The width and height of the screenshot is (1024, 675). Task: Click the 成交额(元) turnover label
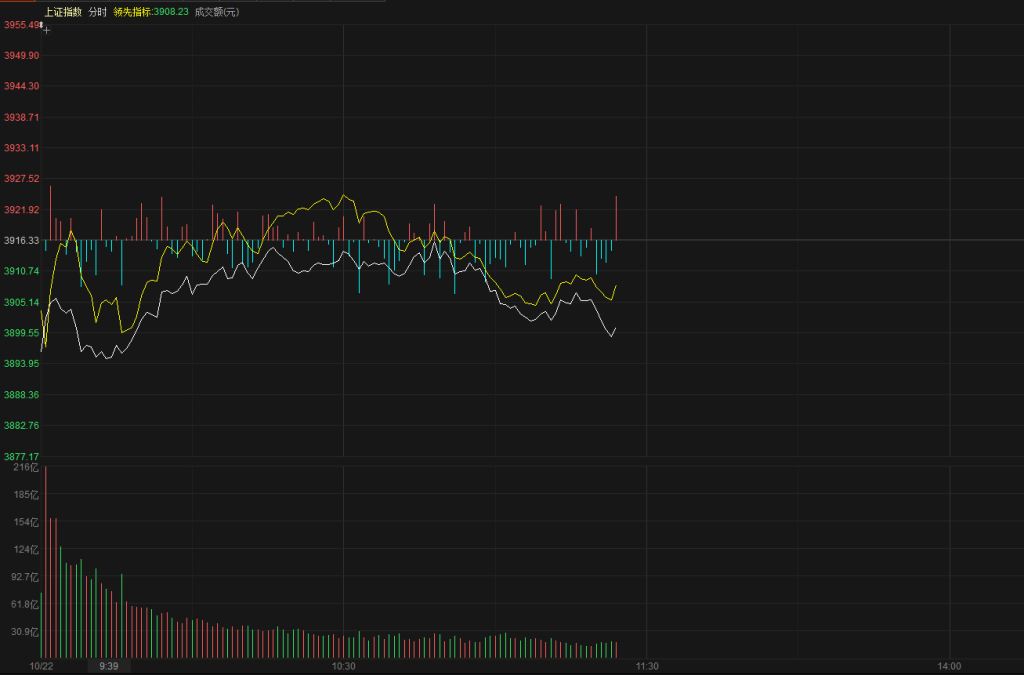tap(217, 12)
